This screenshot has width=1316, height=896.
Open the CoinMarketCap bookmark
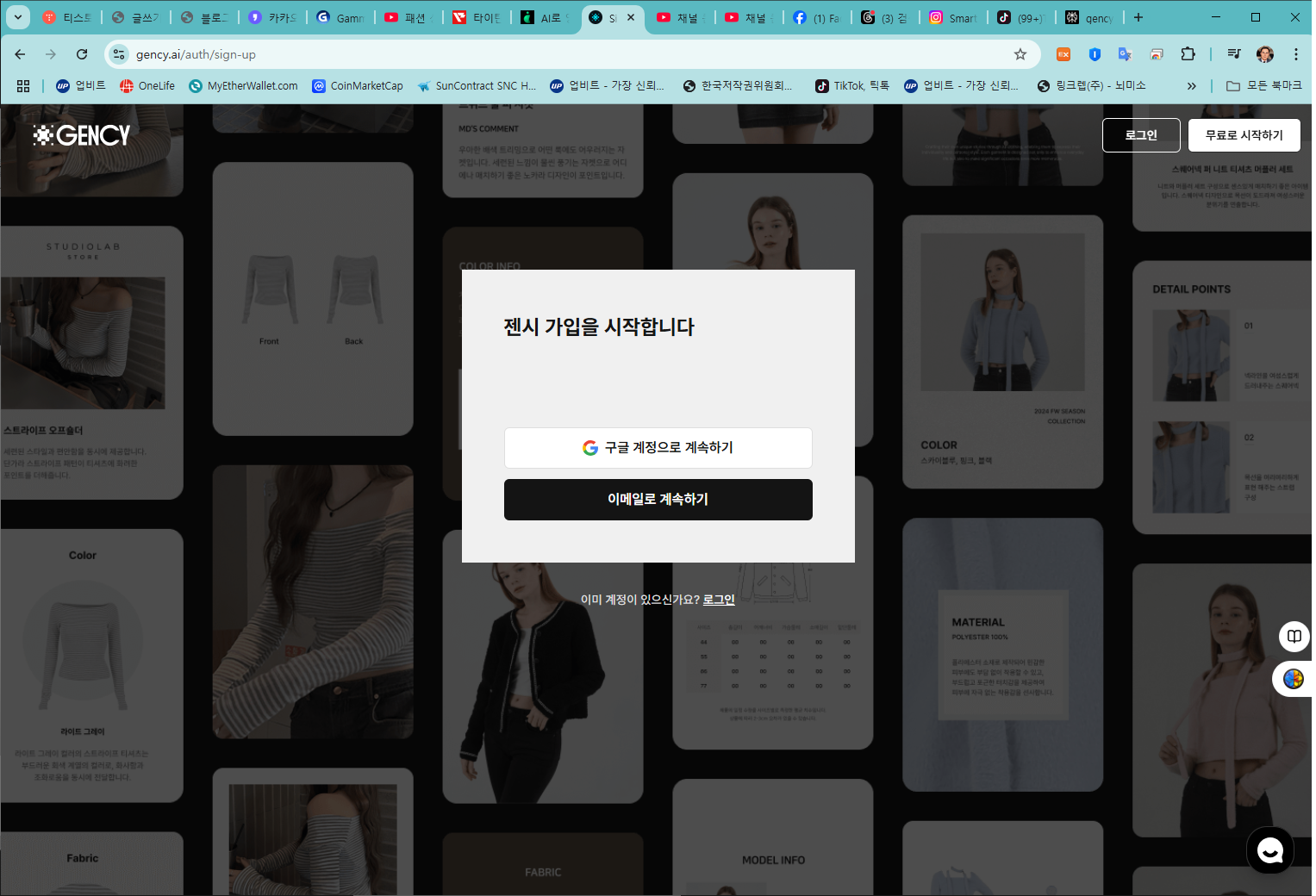(x=358, y=86)
